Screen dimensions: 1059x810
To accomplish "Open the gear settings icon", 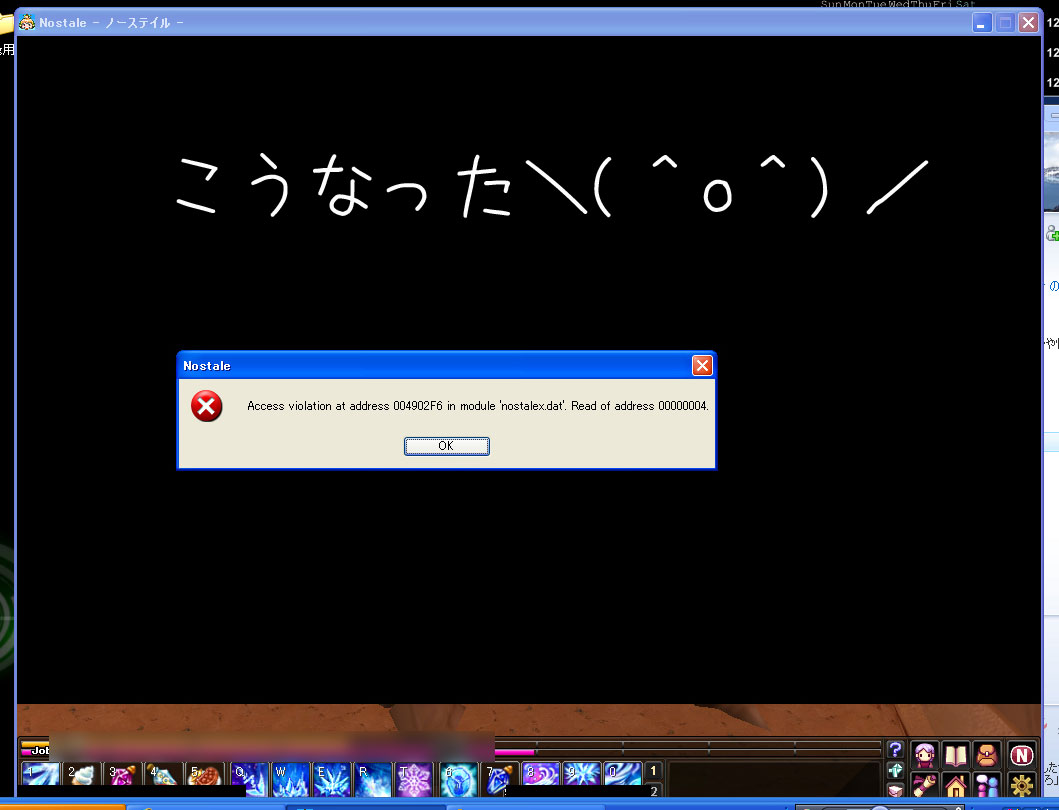I will point(1021,786).
